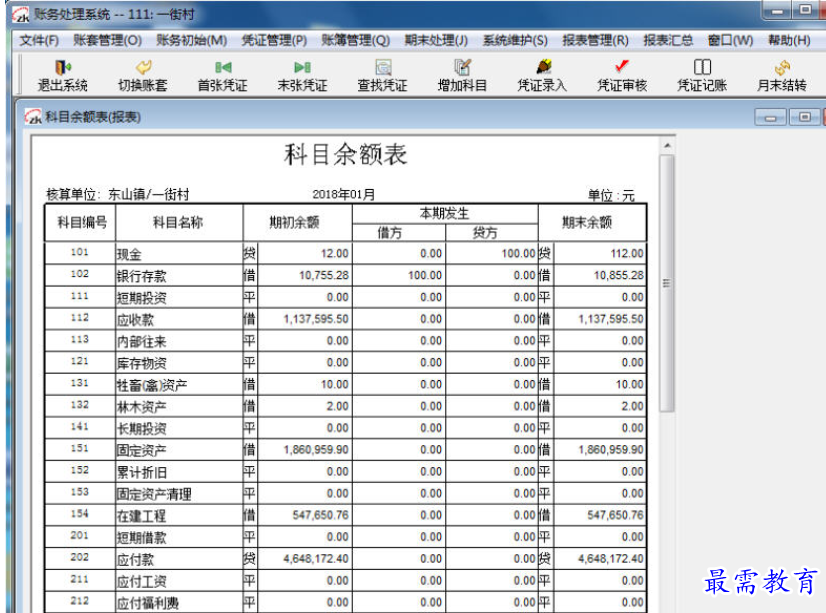Image resolution: width=826 pixels, height=613 pixels.
Task: Click the 科目余额表 sub-window icon
Action: tap(33, 116)
